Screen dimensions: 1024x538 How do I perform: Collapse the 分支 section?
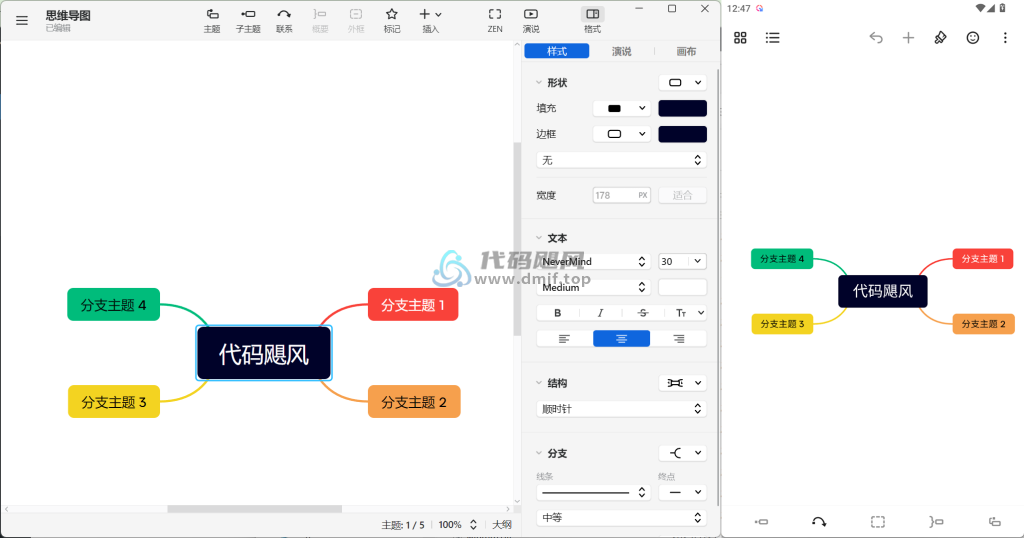[x=539, y=453]
